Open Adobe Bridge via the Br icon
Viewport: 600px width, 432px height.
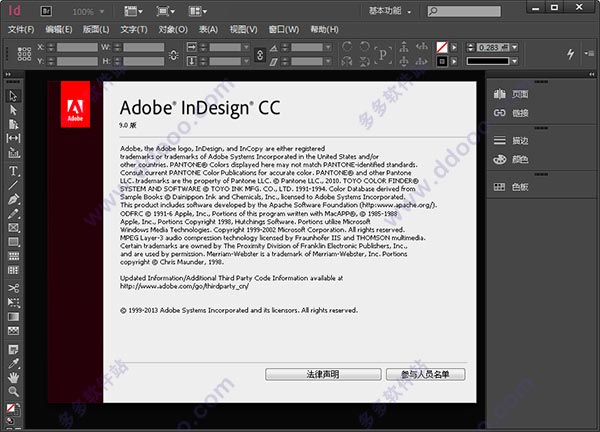click(x=46, y=11)
